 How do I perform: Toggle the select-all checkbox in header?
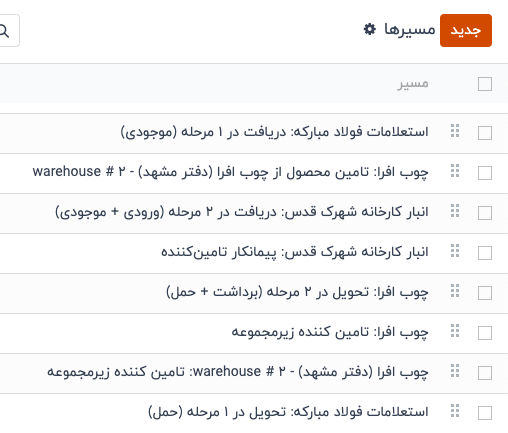click(485, 84)
